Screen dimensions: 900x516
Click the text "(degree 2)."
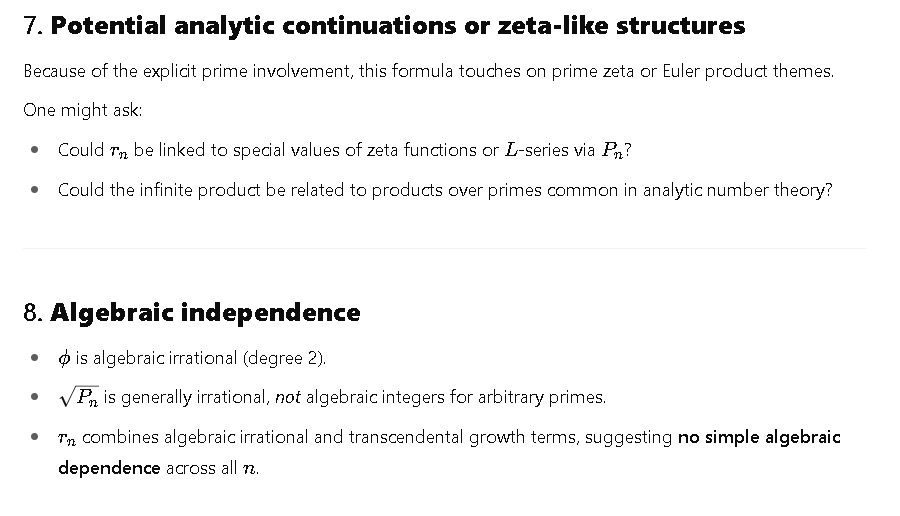point(284,358)
